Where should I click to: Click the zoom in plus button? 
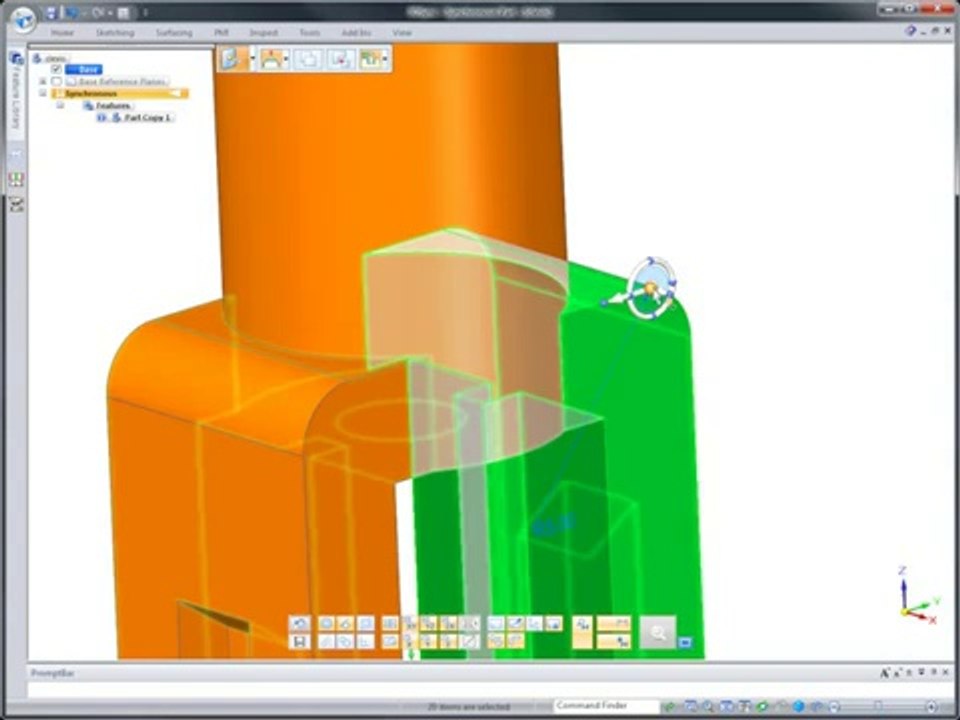click(932, 707)
